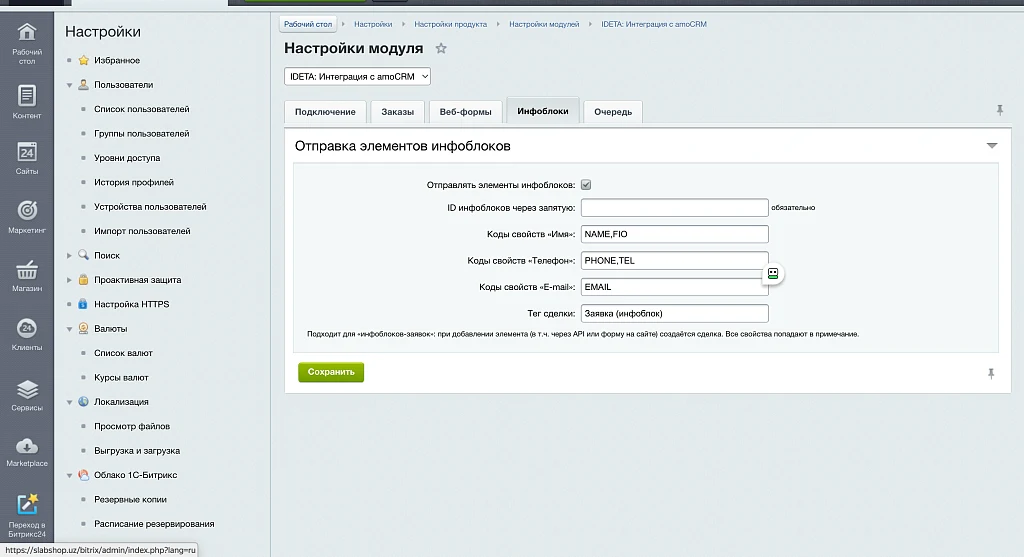Click the Настройка HTTPS icon

click(x=84, y=304)
